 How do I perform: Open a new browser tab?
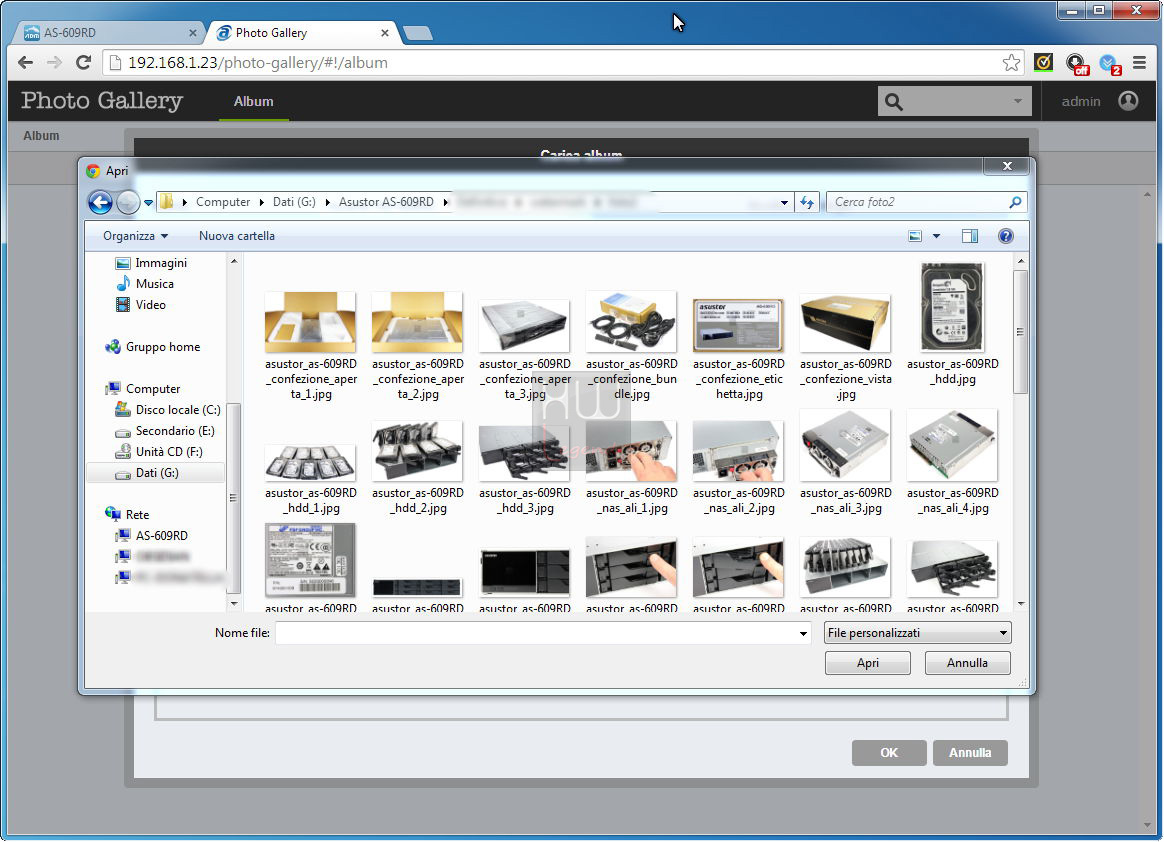[x=417, y=33]
